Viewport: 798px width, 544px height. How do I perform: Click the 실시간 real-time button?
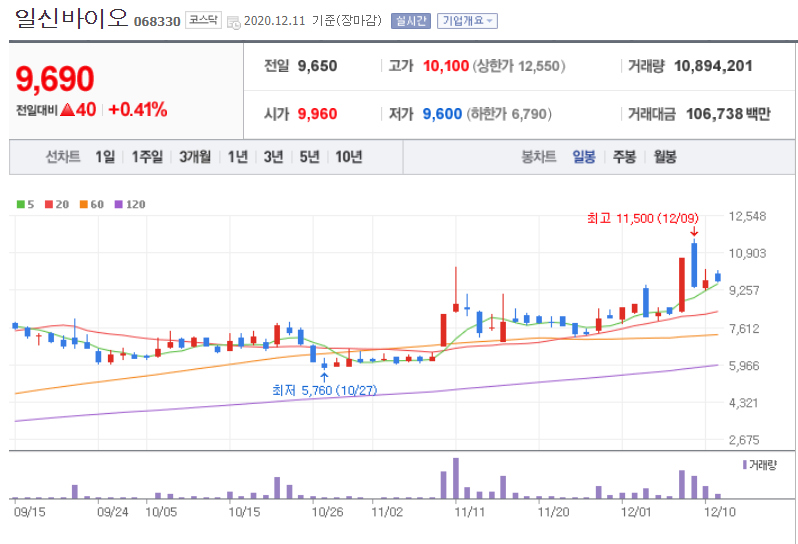(x=411, y=21)
